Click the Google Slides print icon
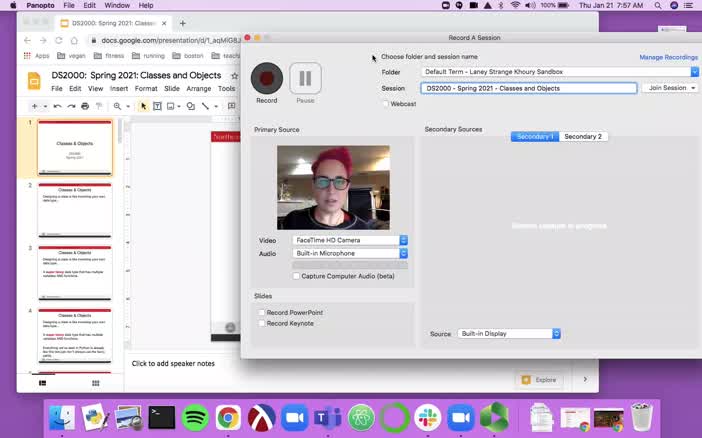Screen dimensions: 702x438 (85, 106)
